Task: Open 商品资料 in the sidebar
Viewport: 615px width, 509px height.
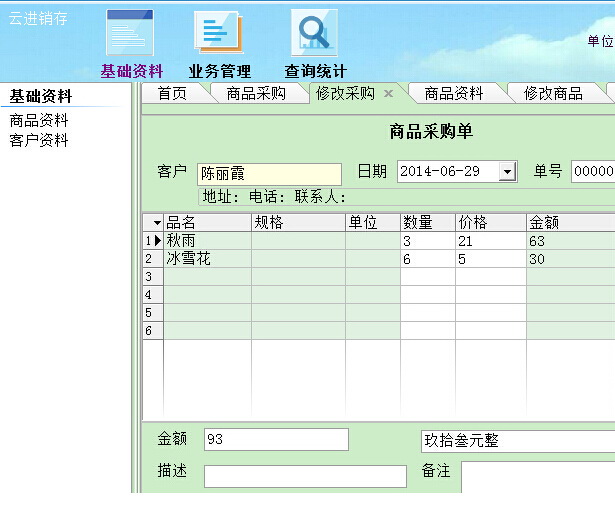Action: 39,120
